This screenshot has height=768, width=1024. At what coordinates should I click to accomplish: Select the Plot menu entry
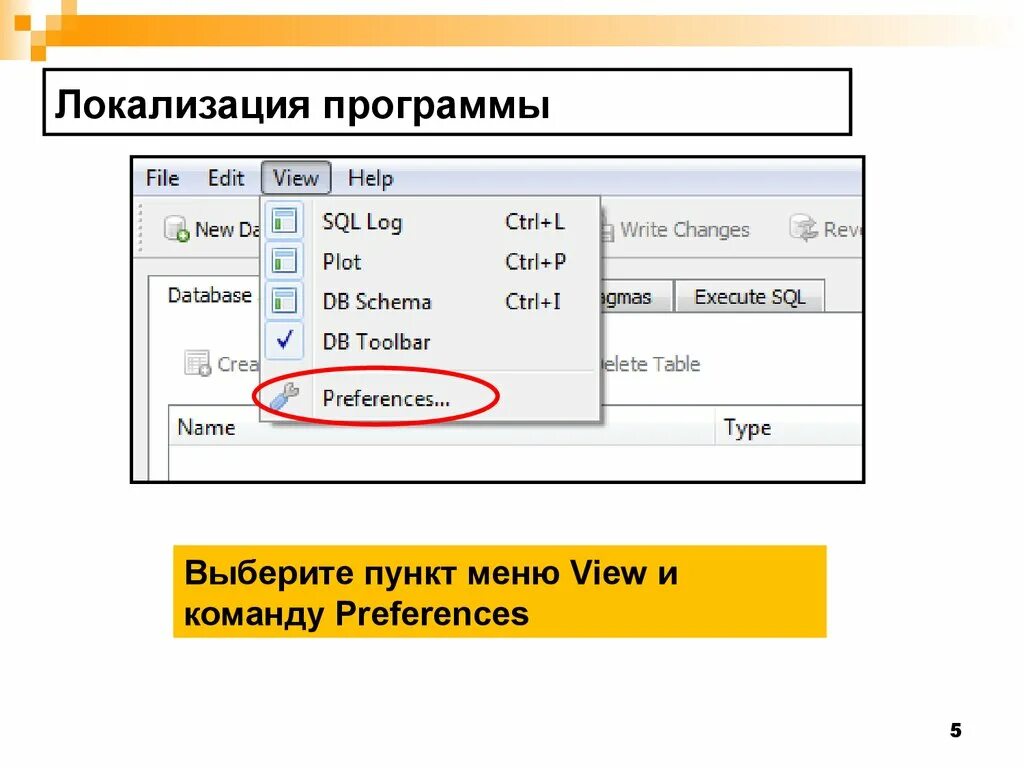click(430, 262)
